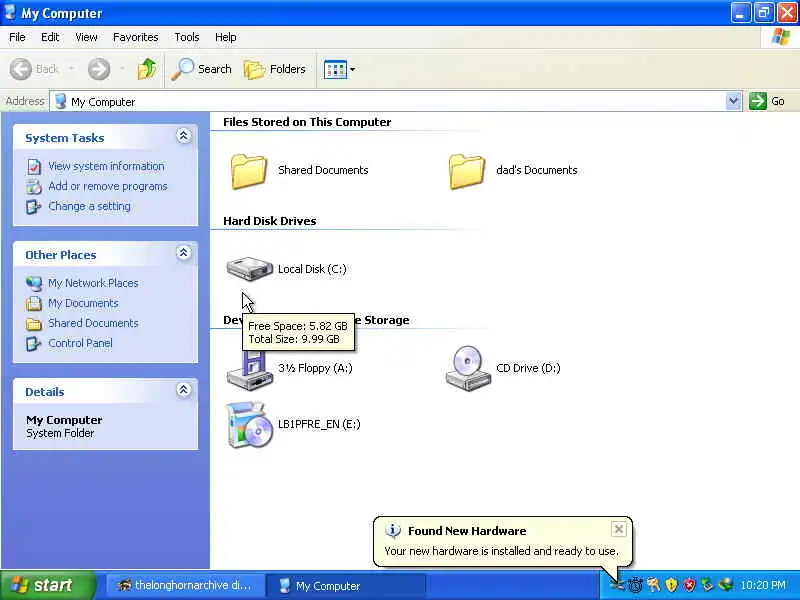The width and height of the screenshot is (800, 600).
Task: Click the My Documents sidebar icon
Action: point(34,304)
